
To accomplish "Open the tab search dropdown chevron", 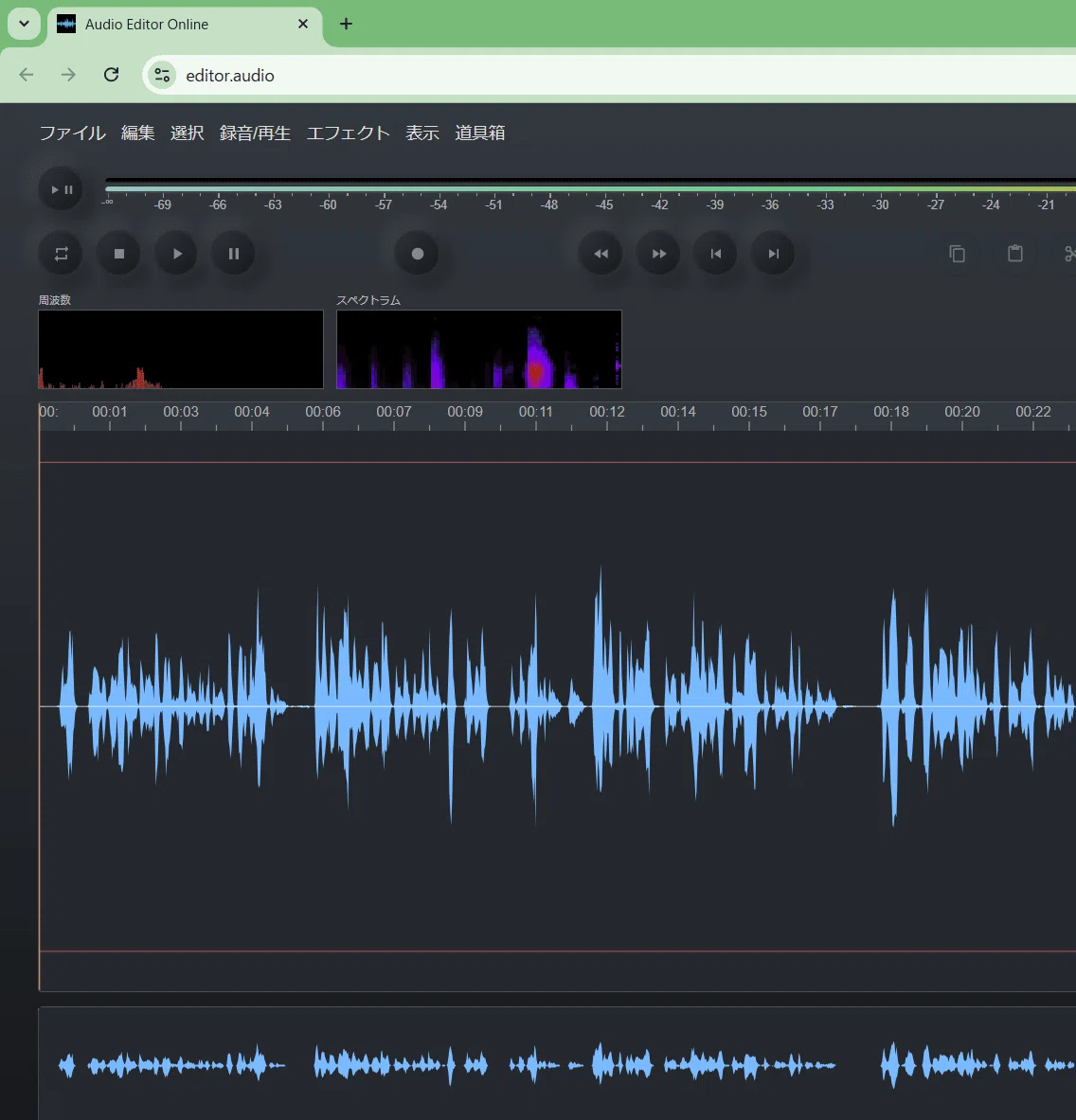I will click(25, 24).
